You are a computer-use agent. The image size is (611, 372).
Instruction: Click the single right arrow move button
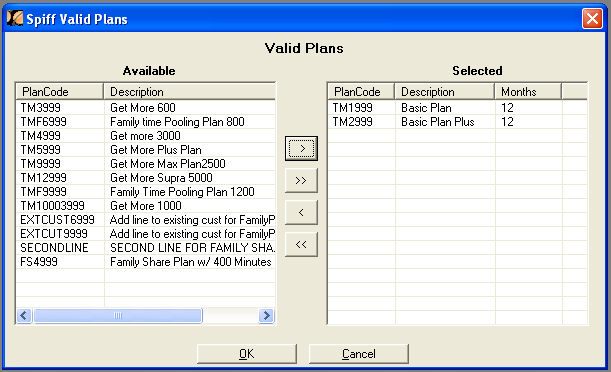301,148
